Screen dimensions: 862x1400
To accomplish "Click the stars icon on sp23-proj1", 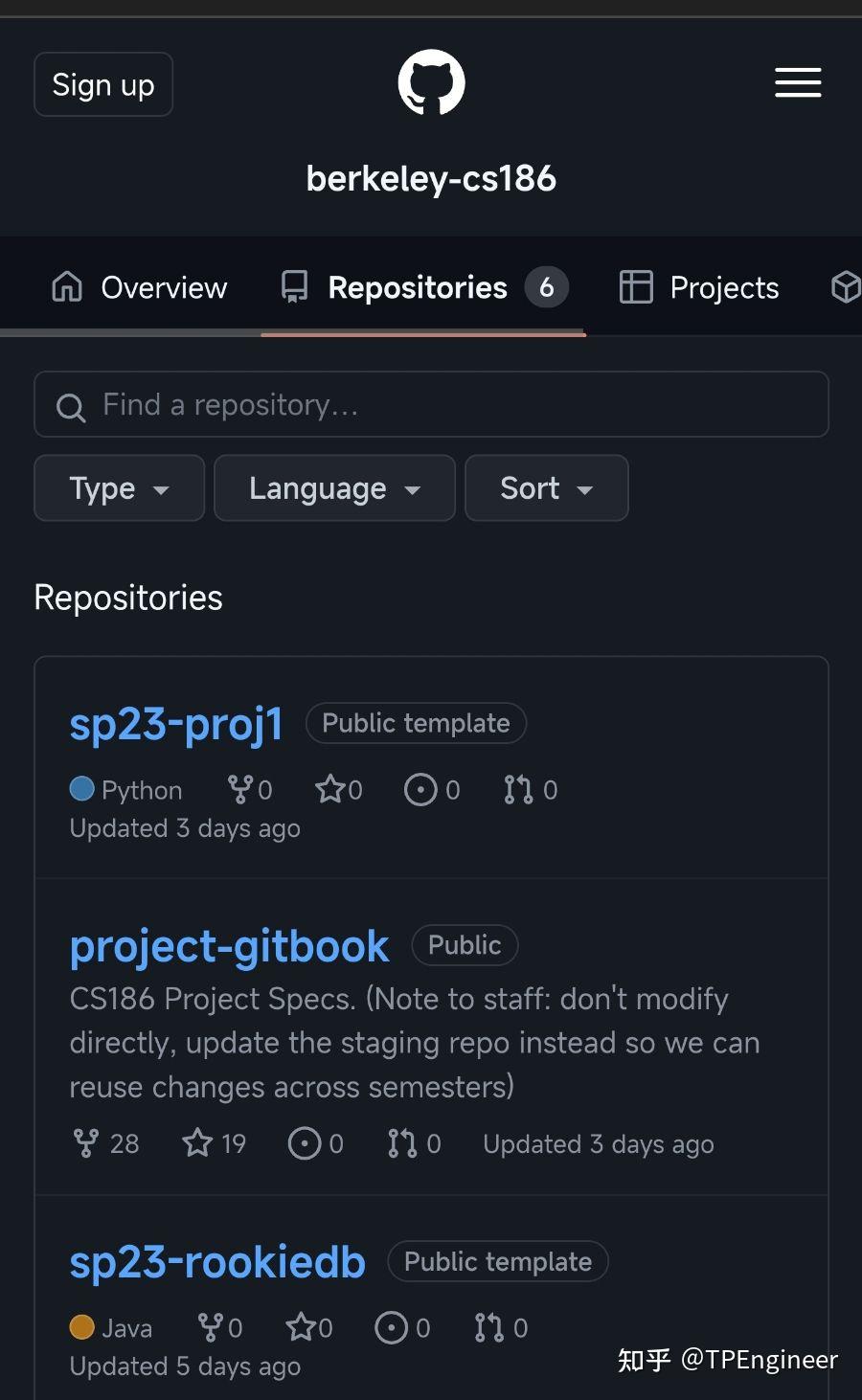I will point(329,790).
